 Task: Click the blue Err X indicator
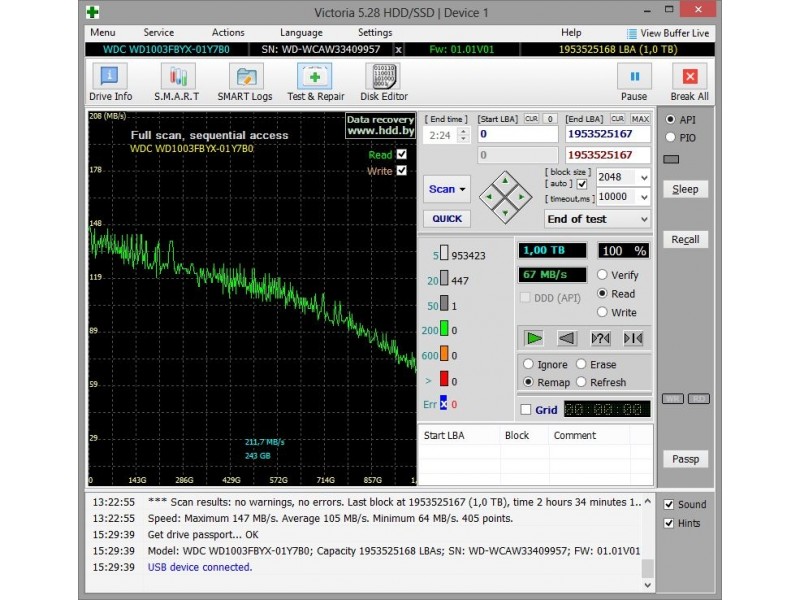point(443,403)
